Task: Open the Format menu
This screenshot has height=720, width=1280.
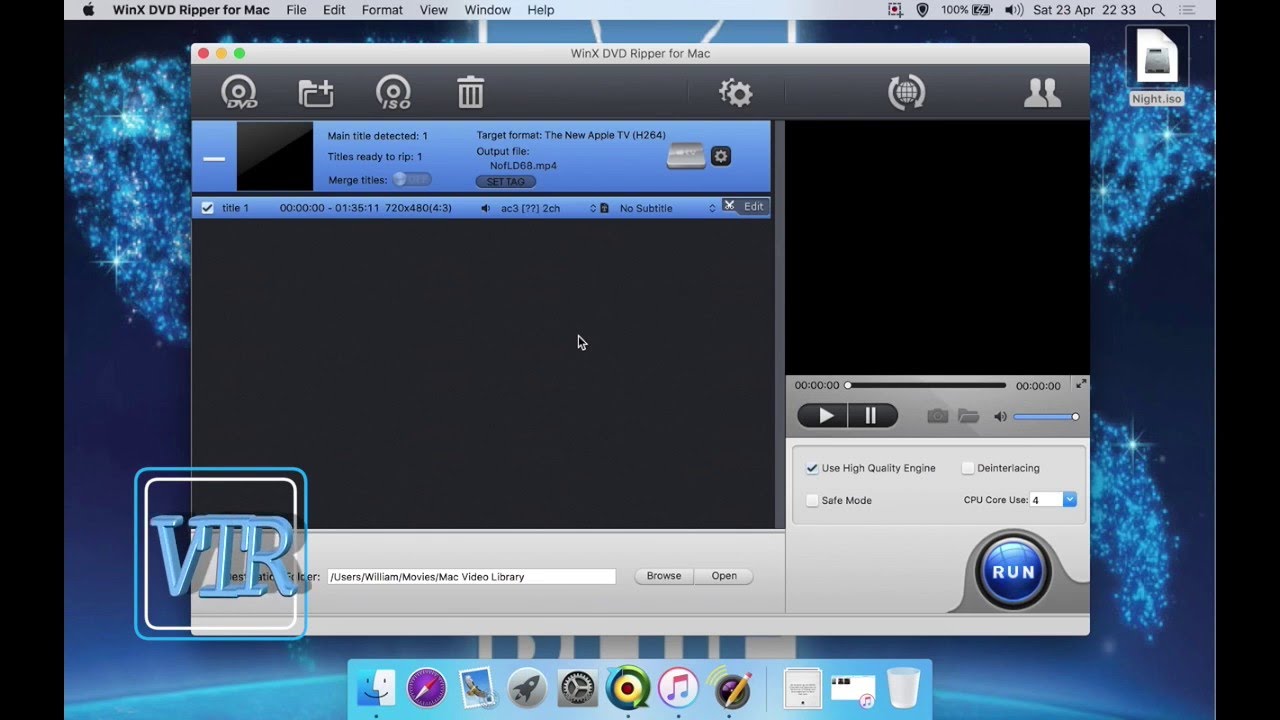Action: (x=382, y=10)
